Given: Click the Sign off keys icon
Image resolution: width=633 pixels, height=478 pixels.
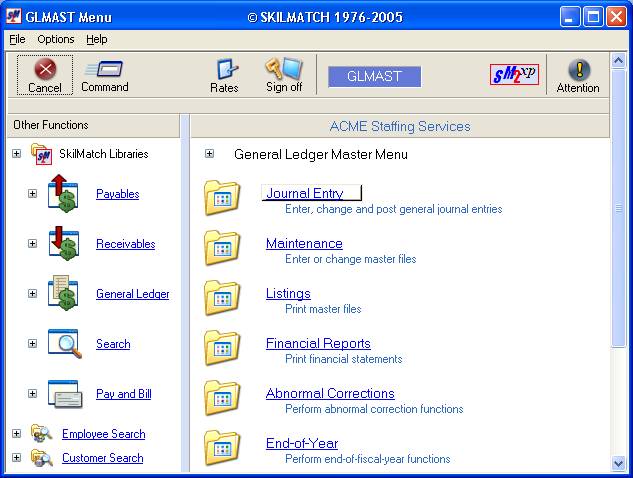Looking at the screenshot, I should [284, 69].
